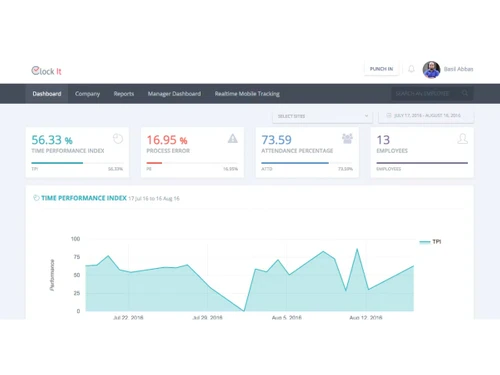Open the date range picker
The height and width of the screenshot is (375, 500).
426,116
